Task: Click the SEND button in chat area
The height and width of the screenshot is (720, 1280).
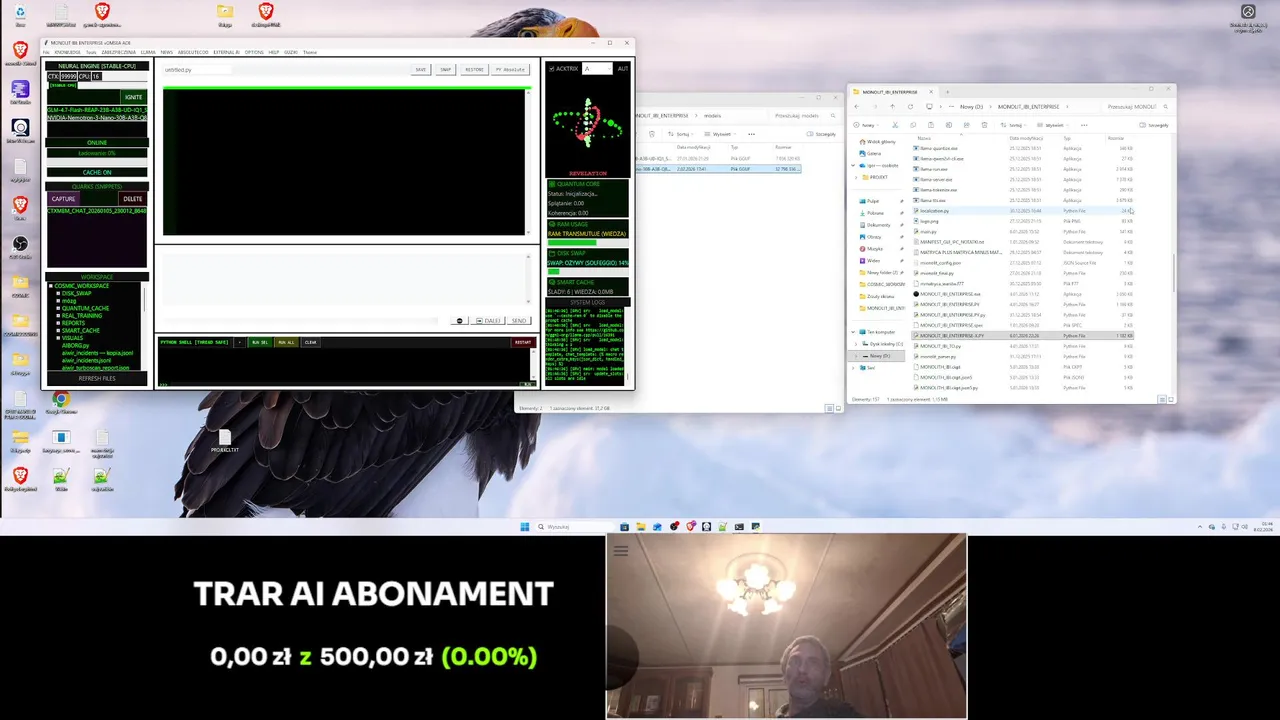Action: tap(518, 321)
